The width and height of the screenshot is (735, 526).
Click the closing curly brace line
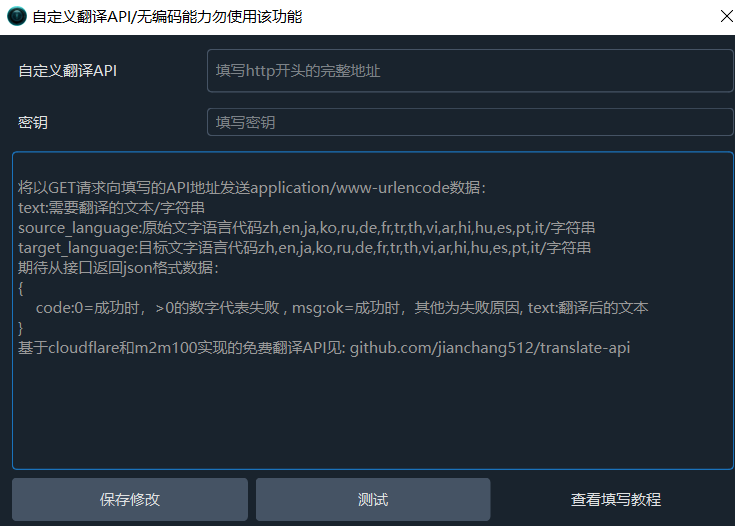tap(22, 328)
